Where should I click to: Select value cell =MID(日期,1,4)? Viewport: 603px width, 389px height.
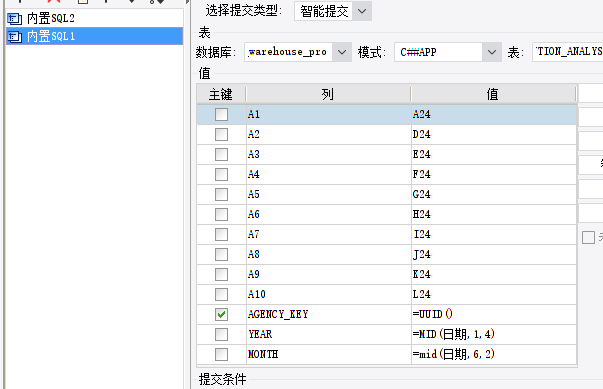(493, 334)
